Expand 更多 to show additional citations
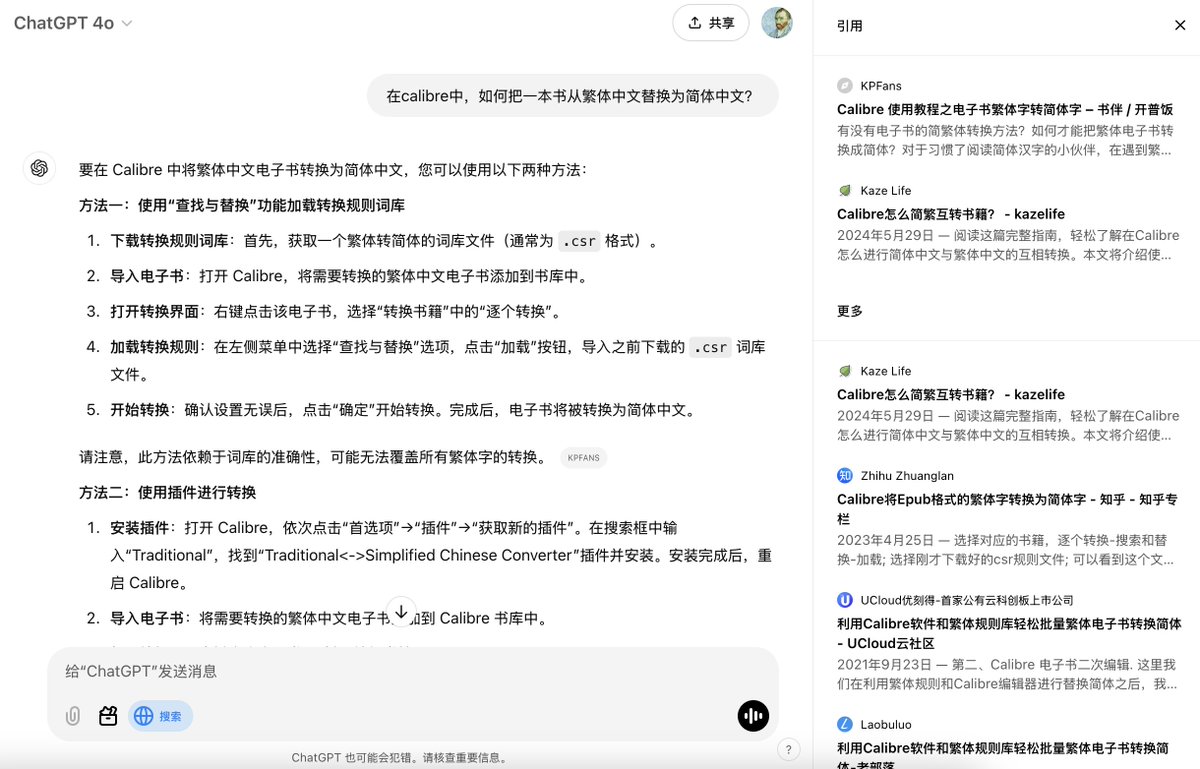1200x769 pixels. tap(849, 311)
